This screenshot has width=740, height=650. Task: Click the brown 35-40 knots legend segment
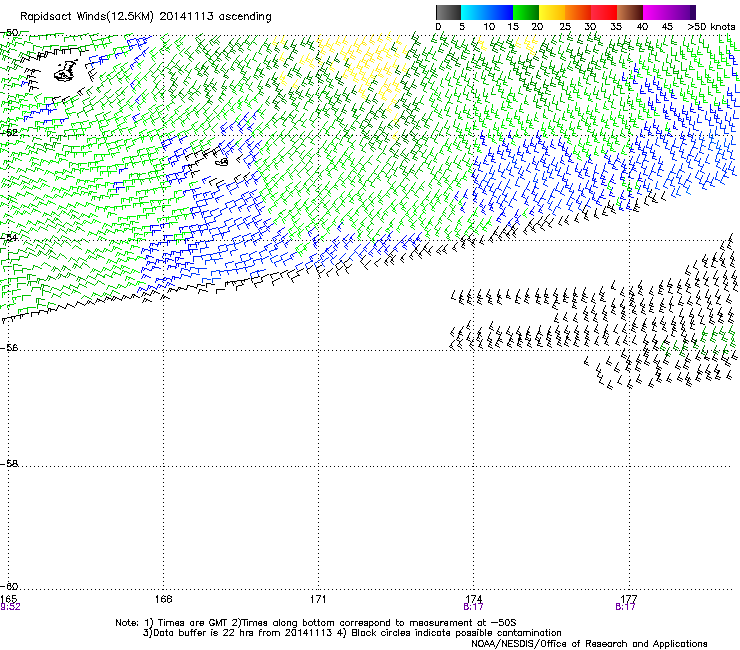[630, 12]
